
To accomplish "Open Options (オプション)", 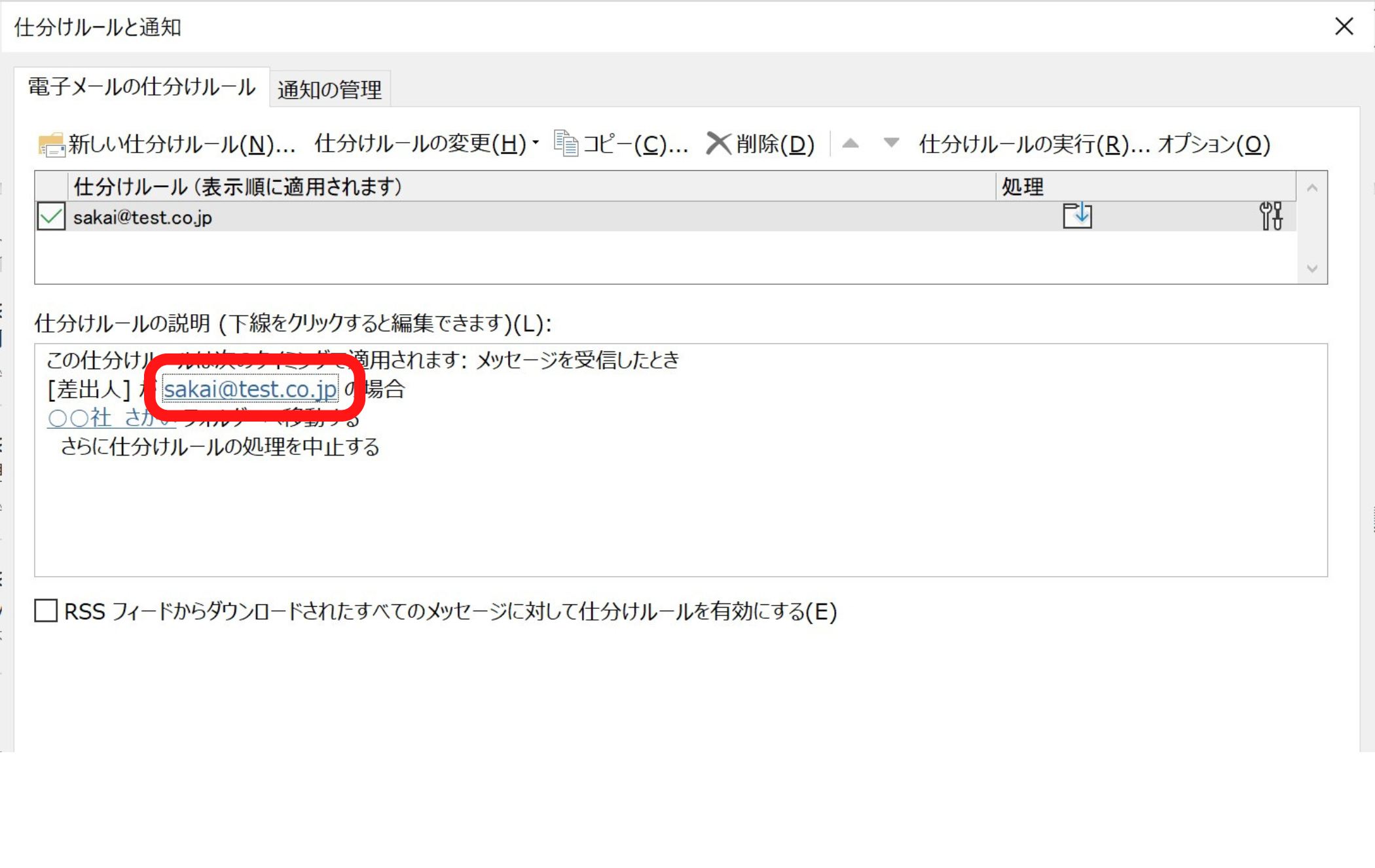I will [1214, 144].
